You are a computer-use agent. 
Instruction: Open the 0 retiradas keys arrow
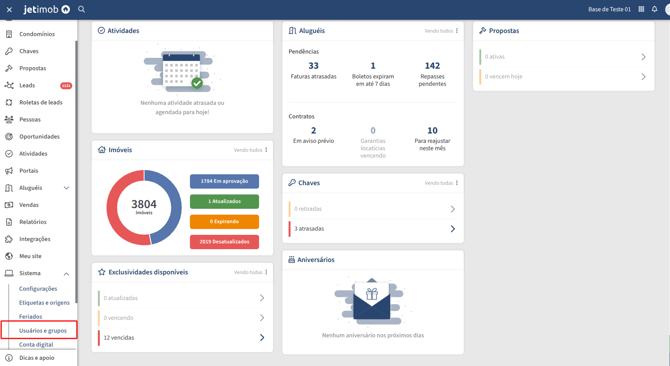(x=453, y=209)
